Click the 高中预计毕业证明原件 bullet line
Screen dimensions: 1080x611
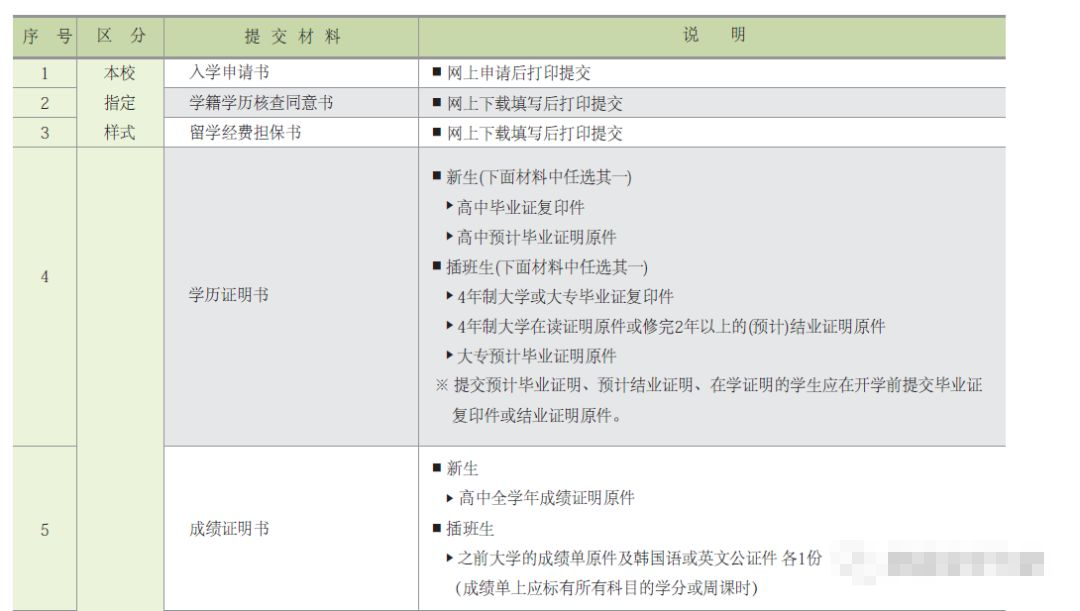(536, 238)
